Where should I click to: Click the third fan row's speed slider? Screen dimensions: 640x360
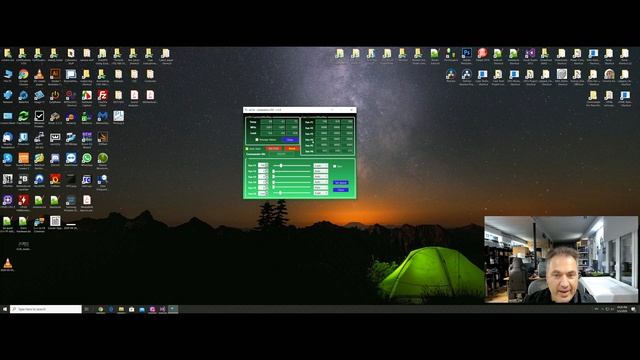292,177
